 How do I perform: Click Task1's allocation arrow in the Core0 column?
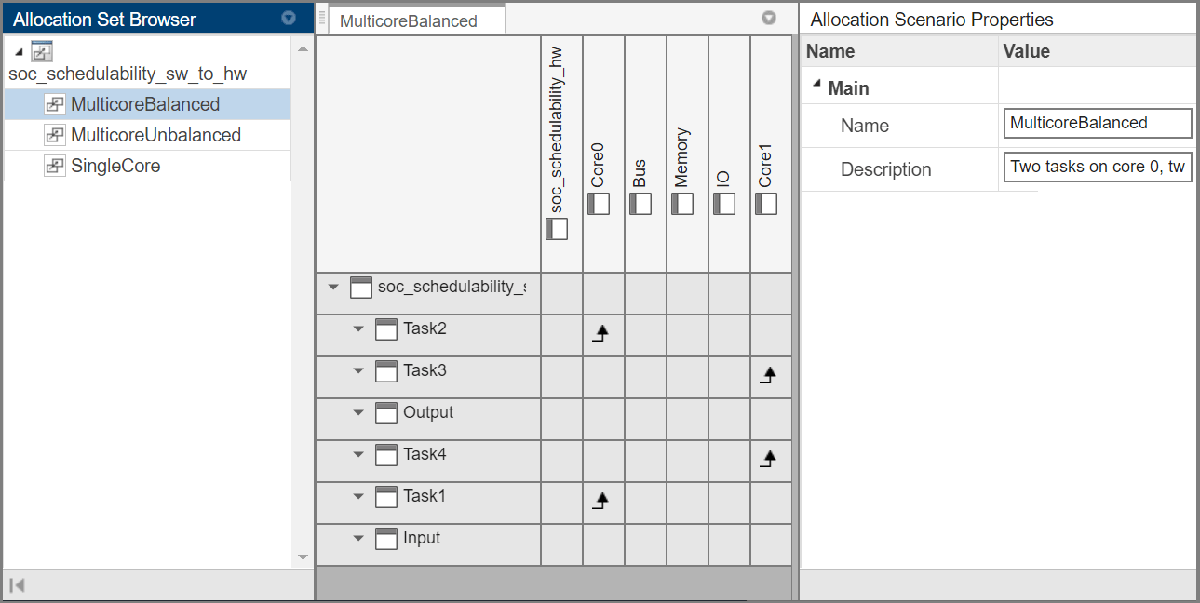click(602, 495)
